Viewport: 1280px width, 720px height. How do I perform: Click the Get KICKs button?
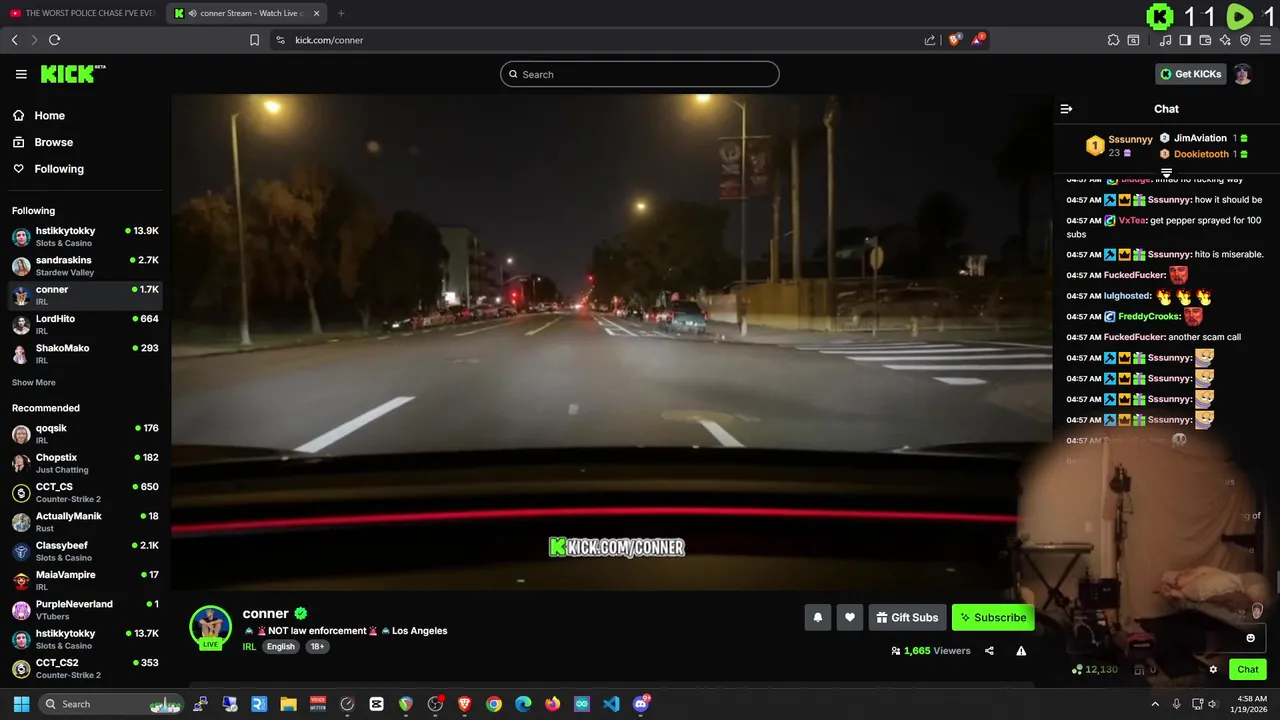tap(1190, 74)
